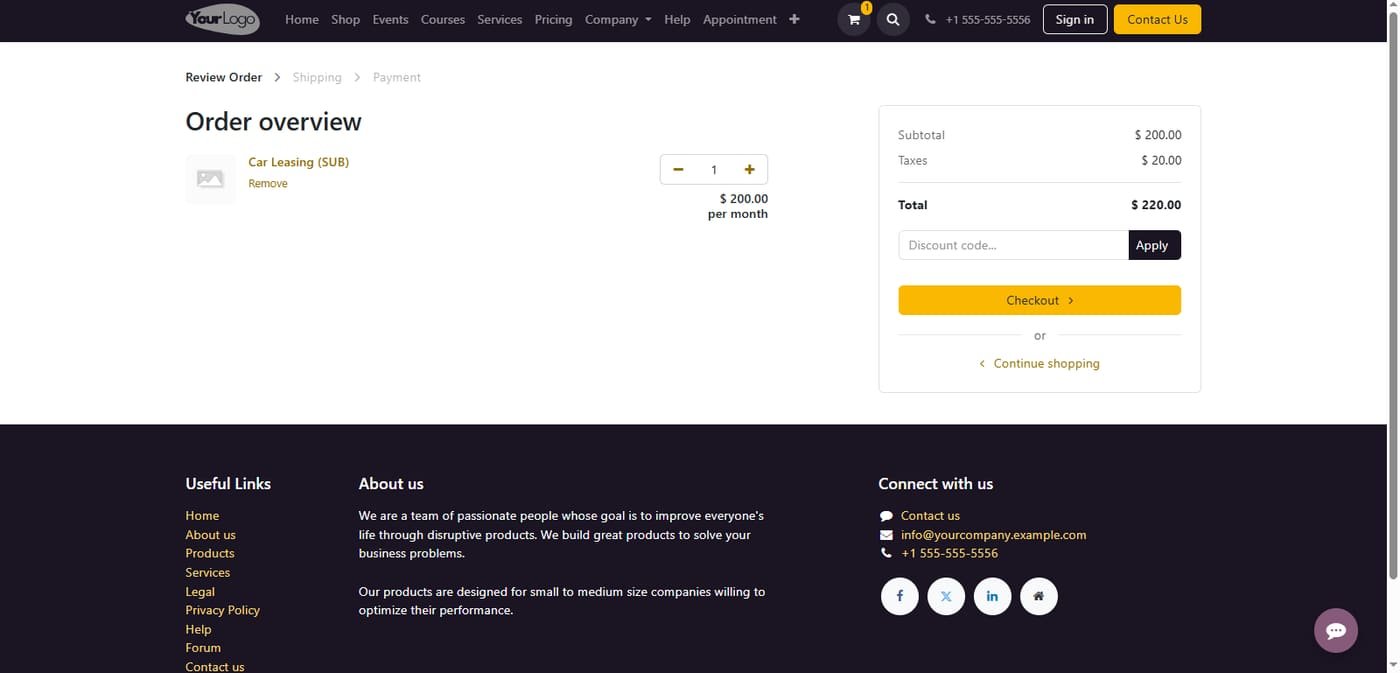Viewport: 1400px width, 673px height.
Task: Open footer Home link
Action: pyautogui.click(x=202, y=516)
